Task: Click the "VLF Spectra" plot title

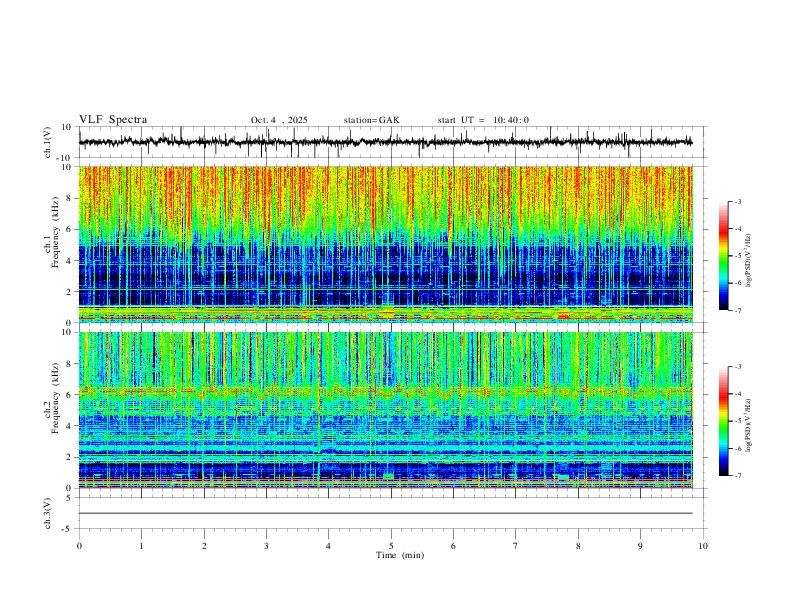Action: (x=113, y=120)
